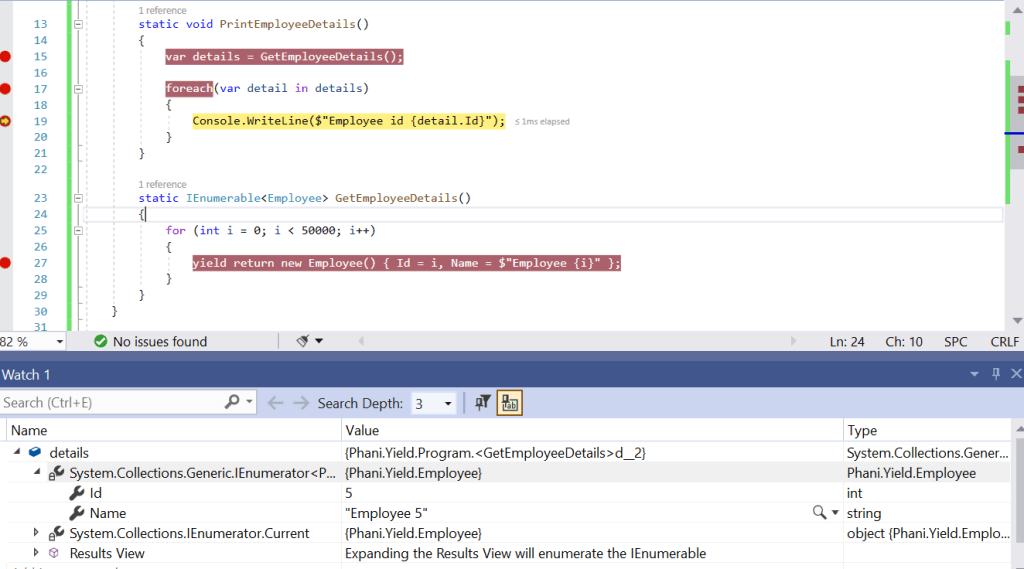The width and height of the screenshot is (1024, 569).
Task: Click the pin icon on Watch 1 panel
Action: (995, 374)
